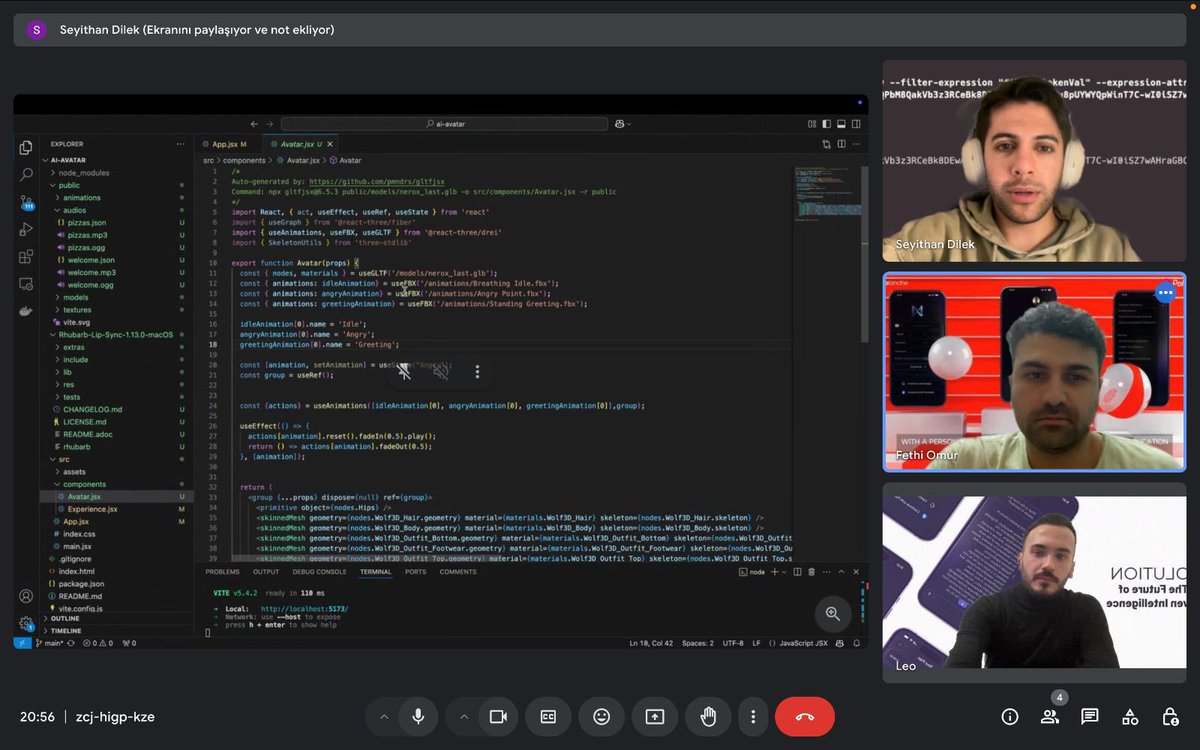The height and width of the screenshot is (750, 1200).
Task: Maximize the panel with the caret-up icon
Action: [841, 572]
